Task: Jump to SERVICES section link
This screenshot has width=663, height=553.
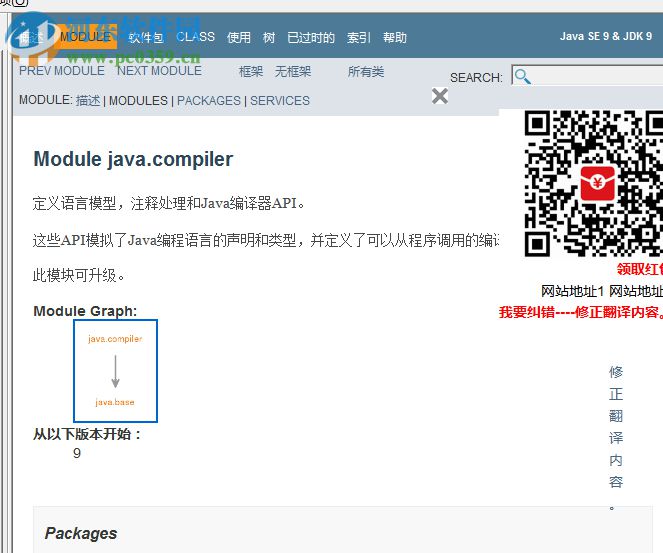Action: 280,101
